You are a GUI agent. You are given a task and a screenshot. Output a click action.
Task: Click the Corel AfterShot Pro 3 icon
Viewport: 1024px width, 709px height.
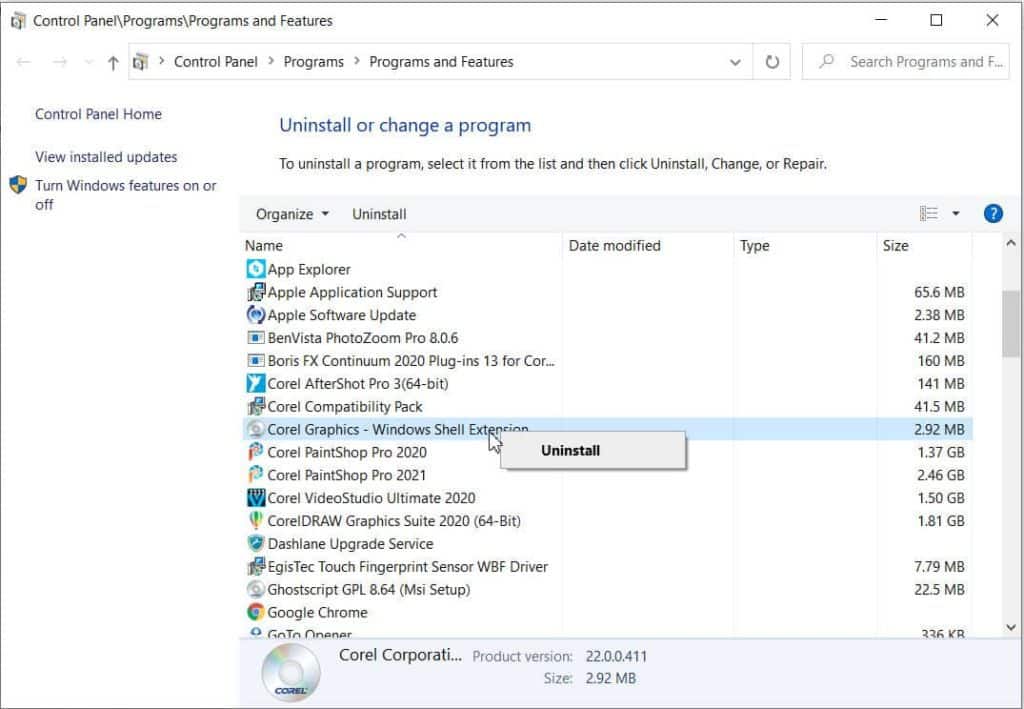click(x=256, y=383)
